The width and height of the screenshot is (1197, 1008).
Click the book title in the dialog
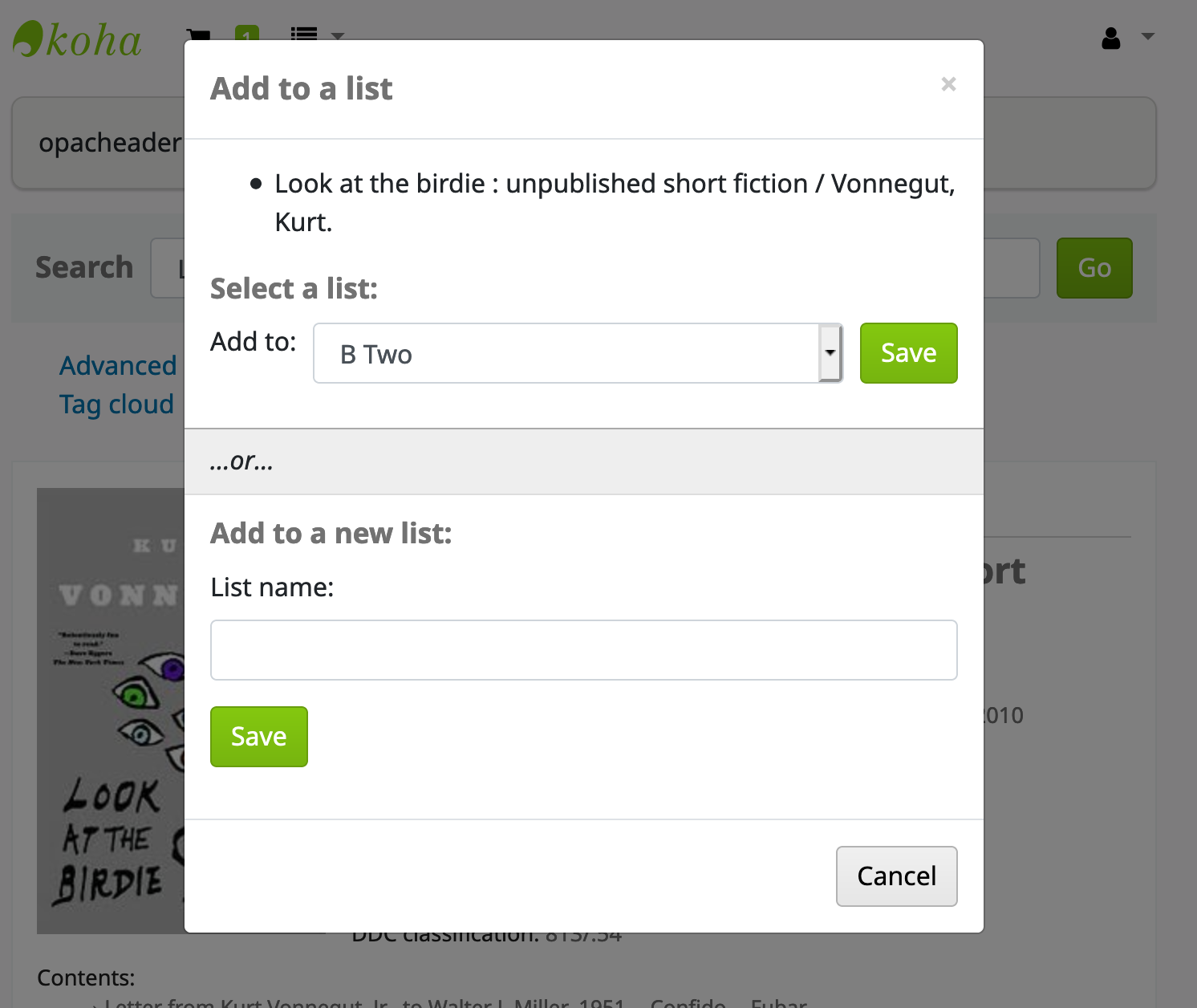pyautogui.click(x=615, y=202)
